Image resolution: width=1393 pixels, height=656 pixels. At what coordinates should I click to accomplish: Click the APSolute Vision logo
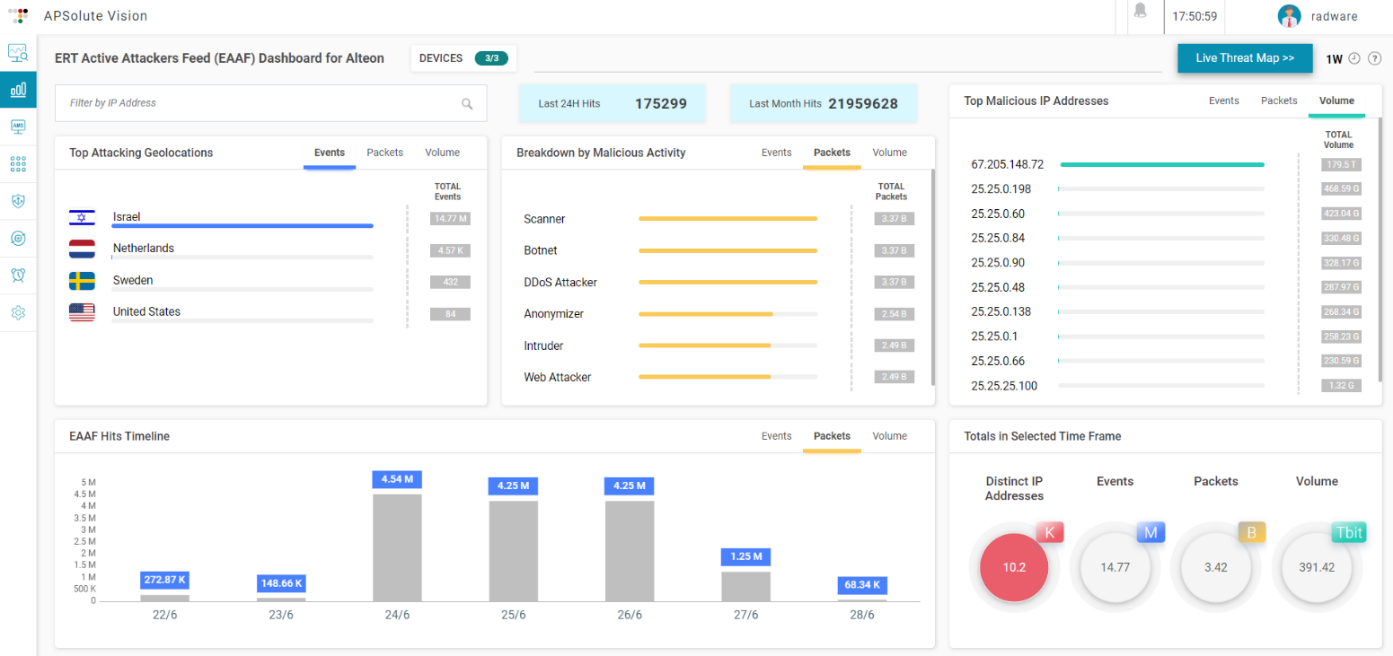[x=18, y=16]
